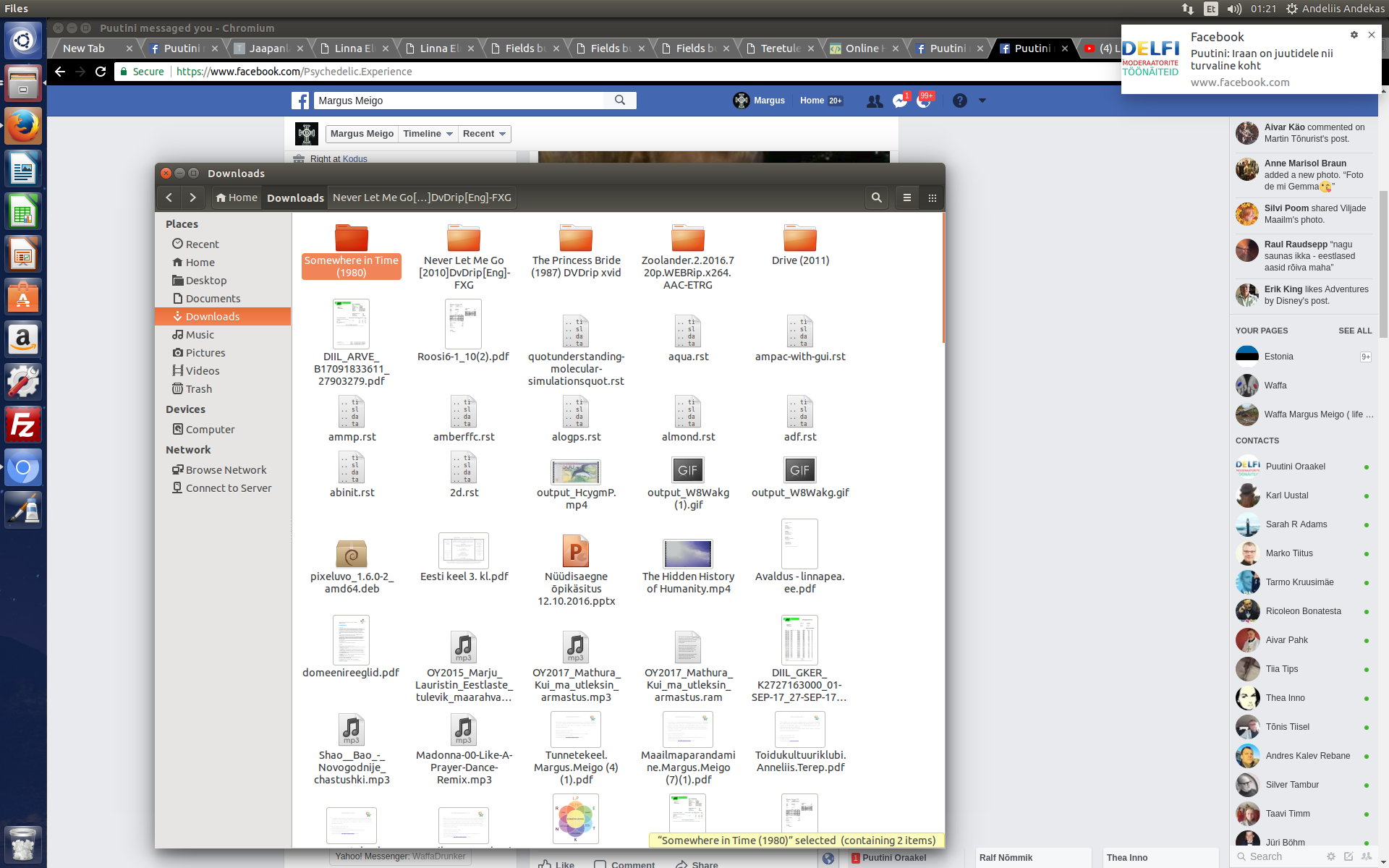
Task: Open Facebook Messenger messages icon
Action: click(x=900, y=101)
